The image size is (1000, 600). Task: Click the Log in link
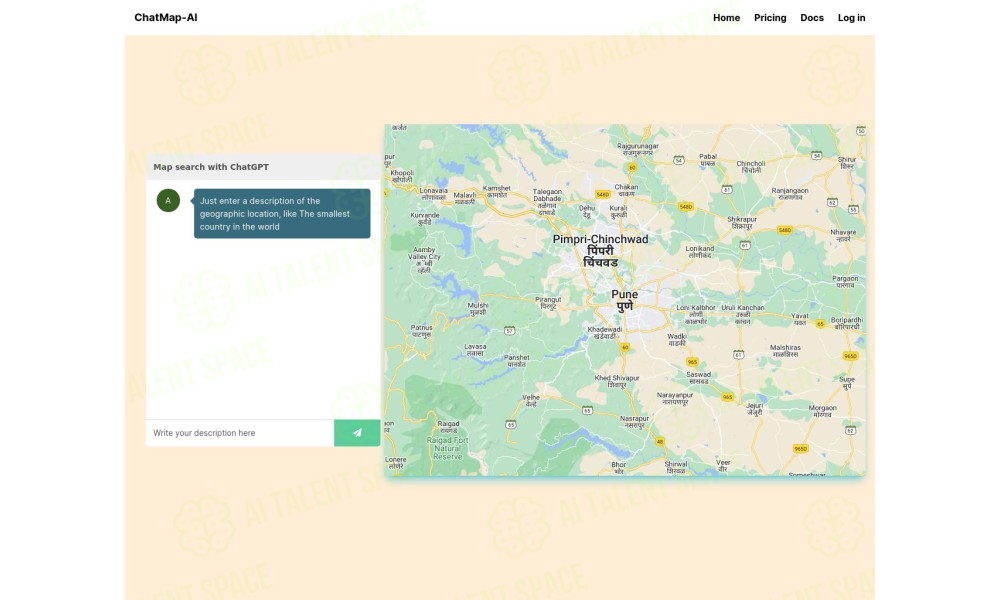click(x=851, y=18)
